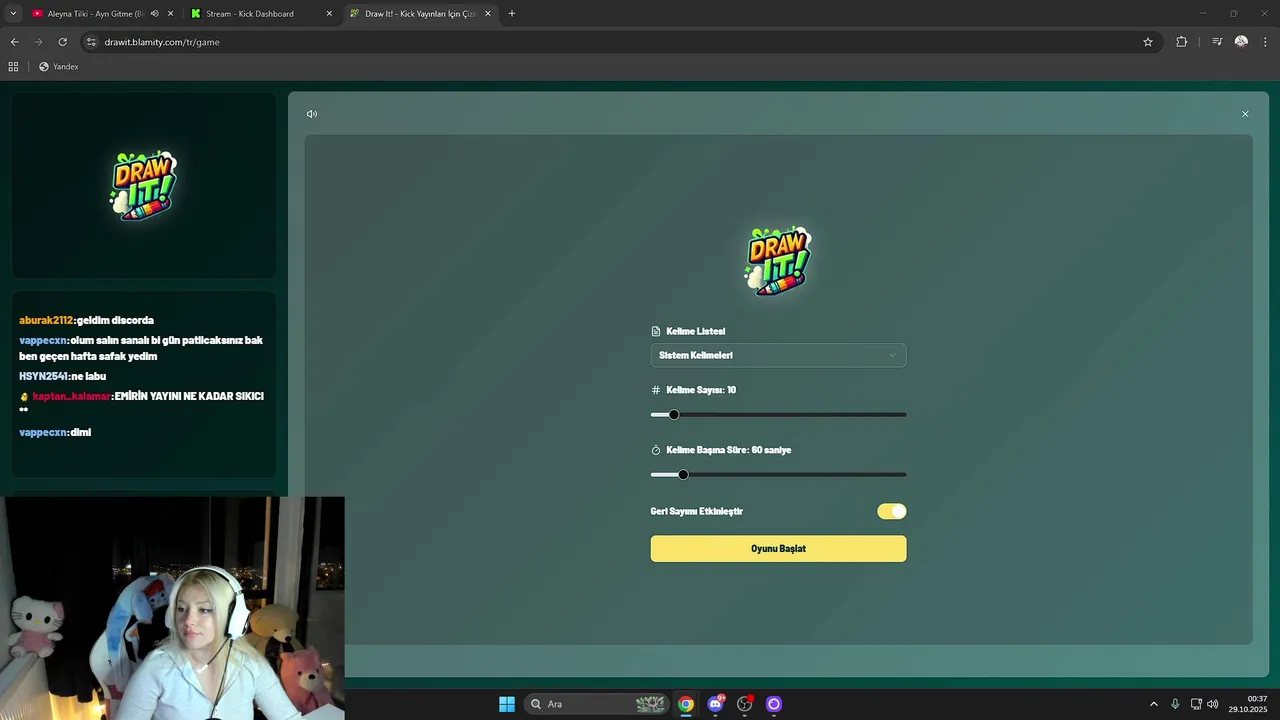The height and width of the screenshot is (720, 1280).
Task: Click username HSYN2541 in chat
Action: pos(44,376)
